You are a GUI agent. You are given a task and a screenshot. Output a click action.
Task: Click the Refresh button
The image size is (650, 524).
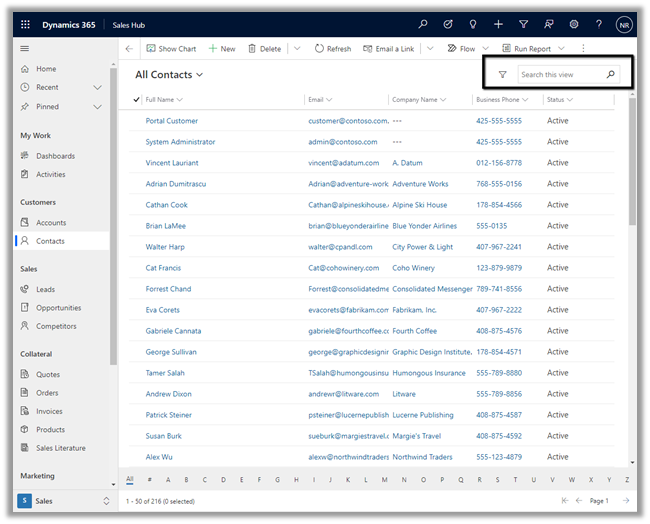(332, 48)
